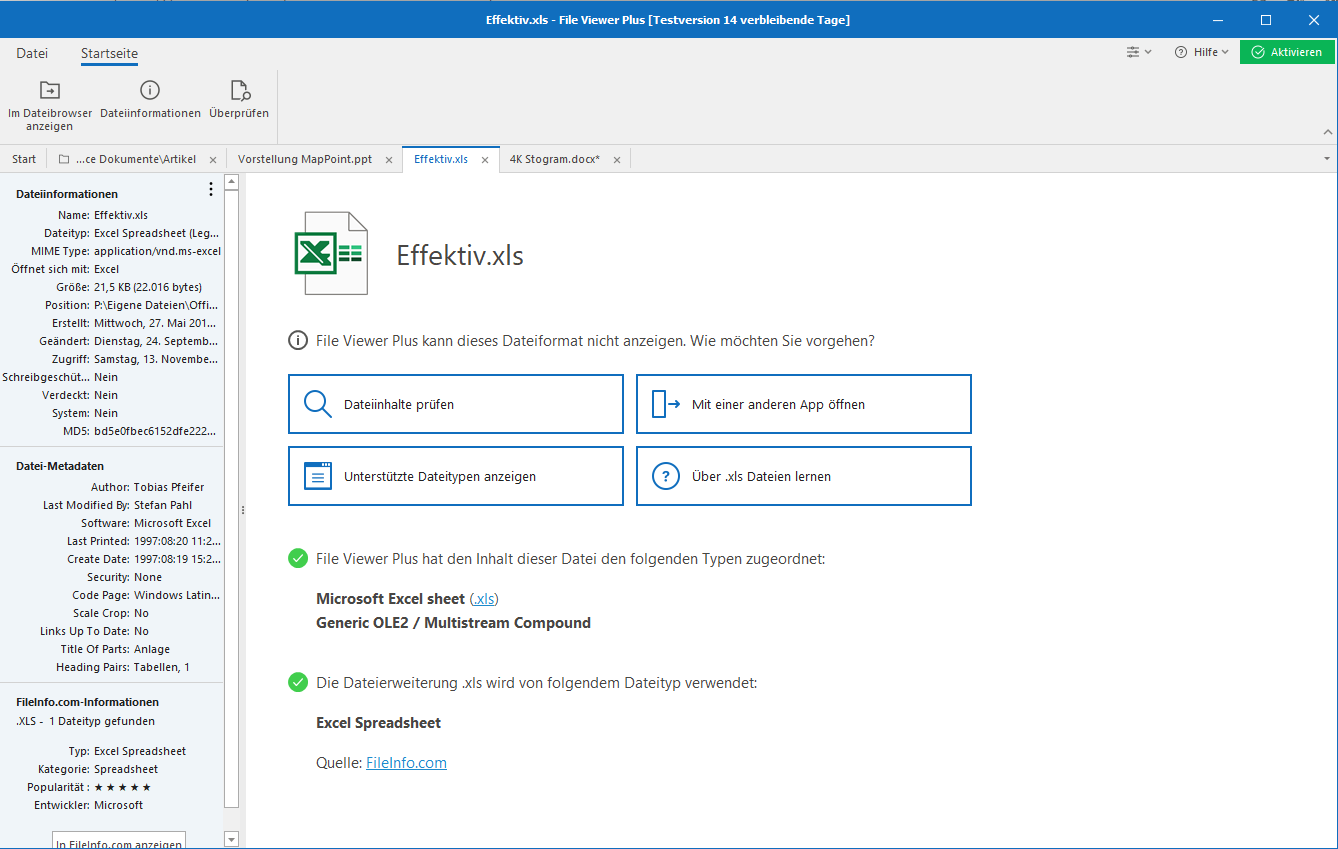Close the Effektiv.xls tab
Image resolution: width=1338 pixels, height=849 pixels.
485,160
